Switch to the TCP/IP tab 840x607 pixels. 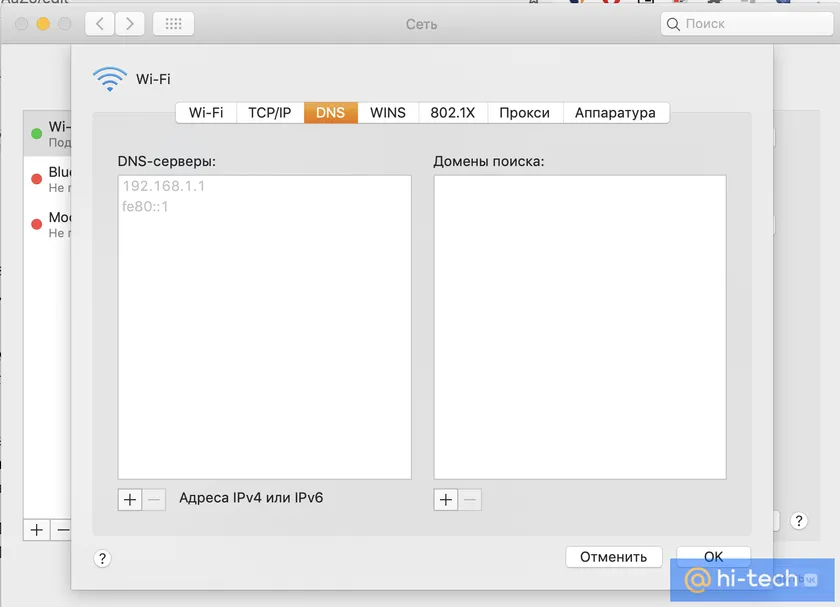point(270,113)
